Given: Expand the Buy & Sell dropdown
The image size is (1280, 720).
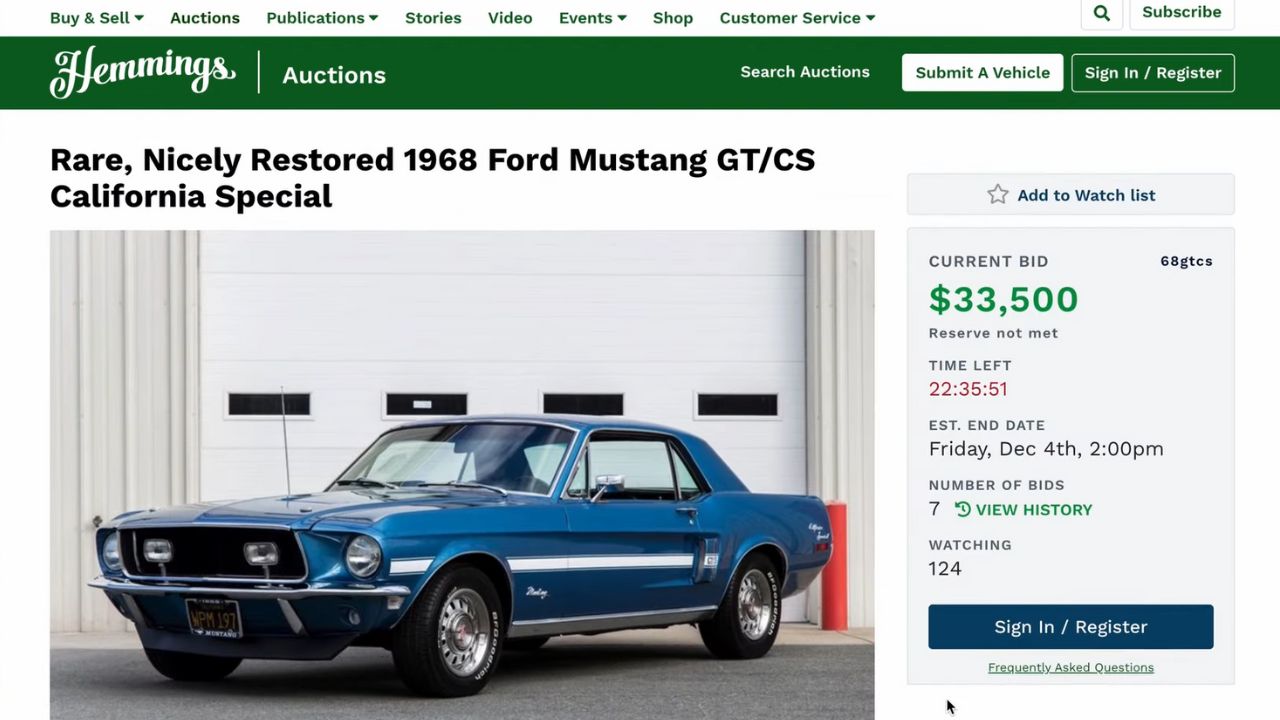Looking at the screenshot, I should tap(96, 18).
